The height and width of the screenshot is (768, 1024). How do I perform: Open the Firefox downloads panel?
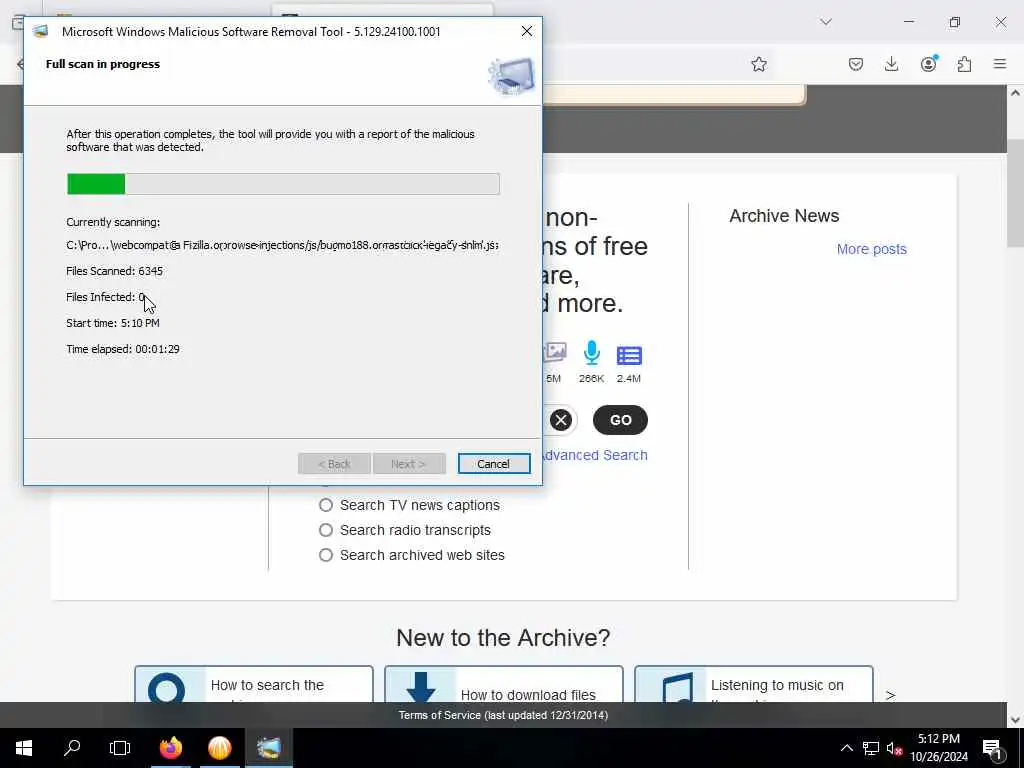pos(891,64)
